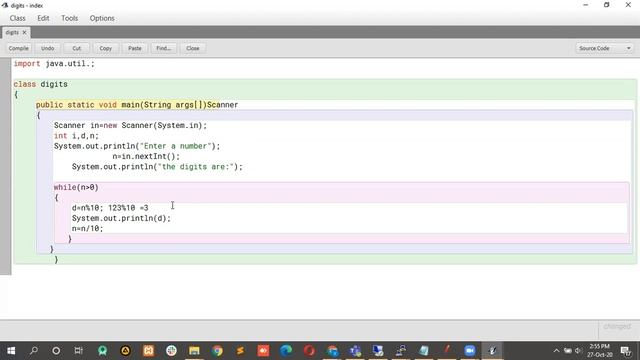The image size is (640, 360).
Task: Click the 'the digits are:' println line
Action: click(157, 167)
